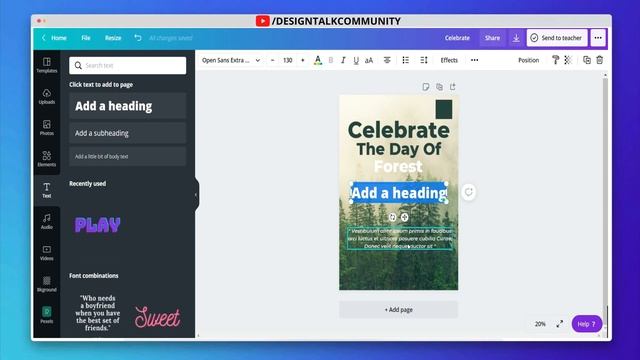This screenshot has width=640, height=360.
Task: Click the duplicate page icon above page
Action: coord(439,87)
